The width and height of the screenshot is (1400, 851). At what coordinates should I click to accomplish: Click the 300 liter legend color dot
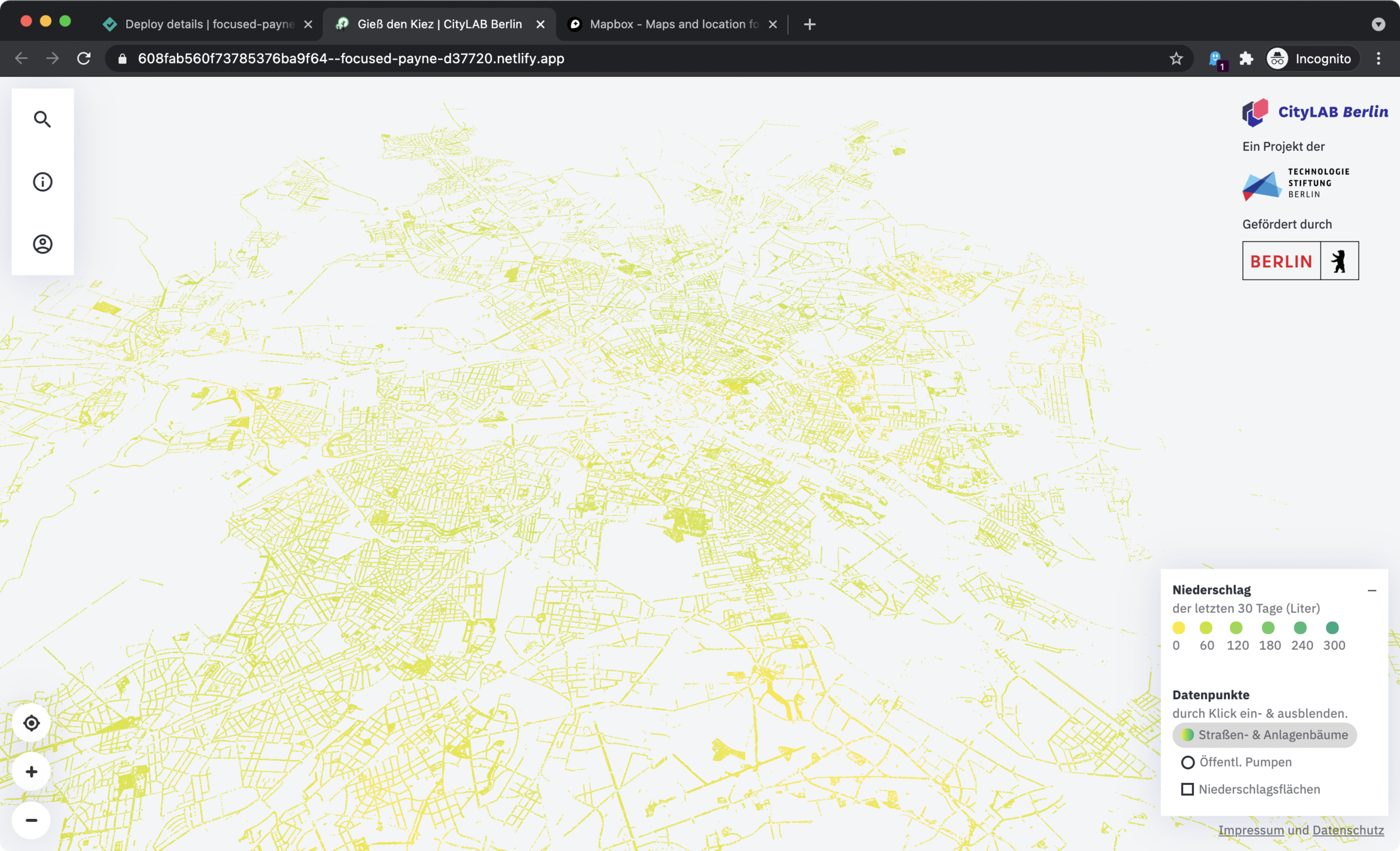(1332, 628)
